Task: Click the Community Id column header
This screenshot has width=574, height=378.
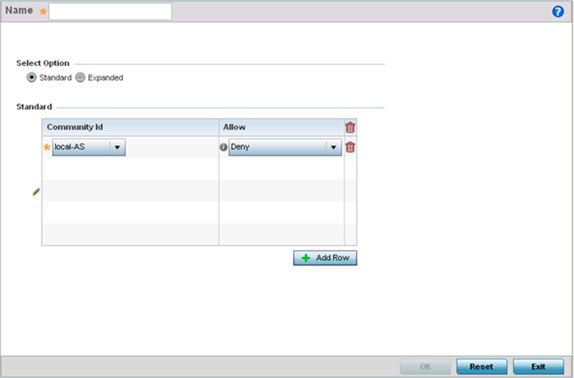Action: 131,127
